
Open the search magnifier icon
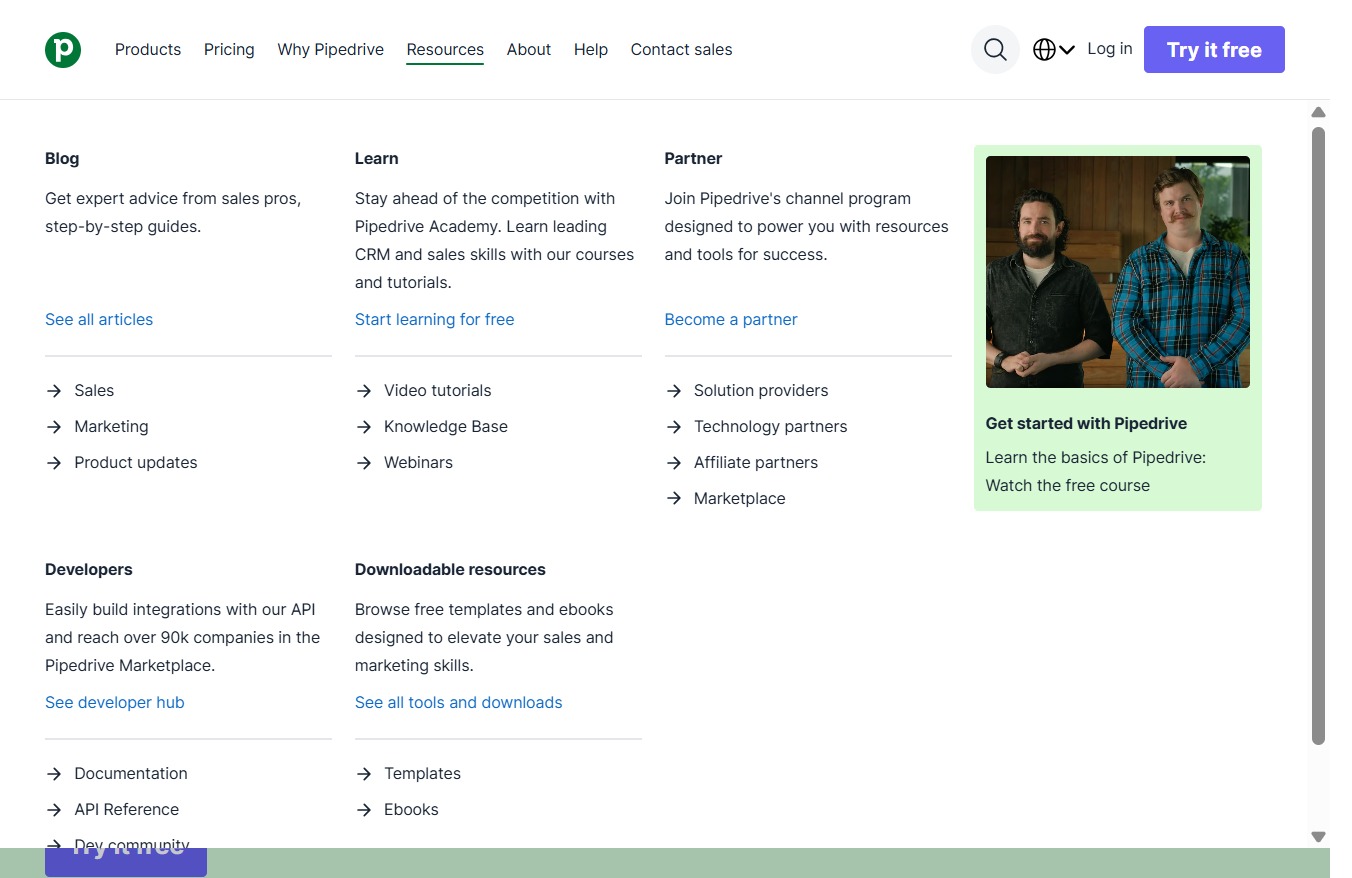coord(995,50)
